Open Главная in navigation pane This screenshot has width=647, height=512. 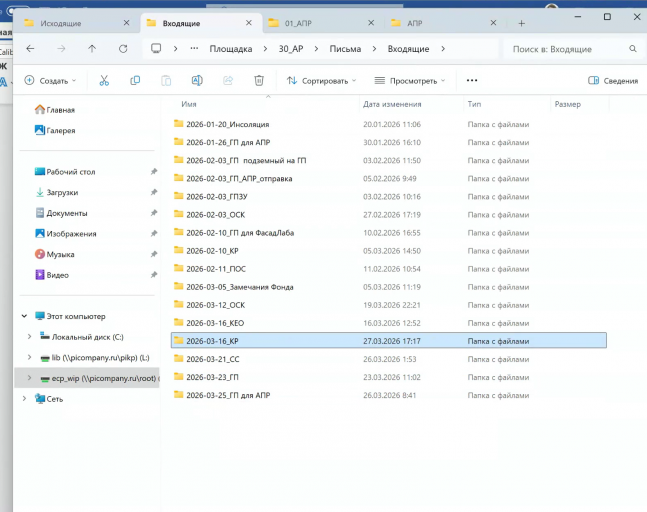click(55, 110)
